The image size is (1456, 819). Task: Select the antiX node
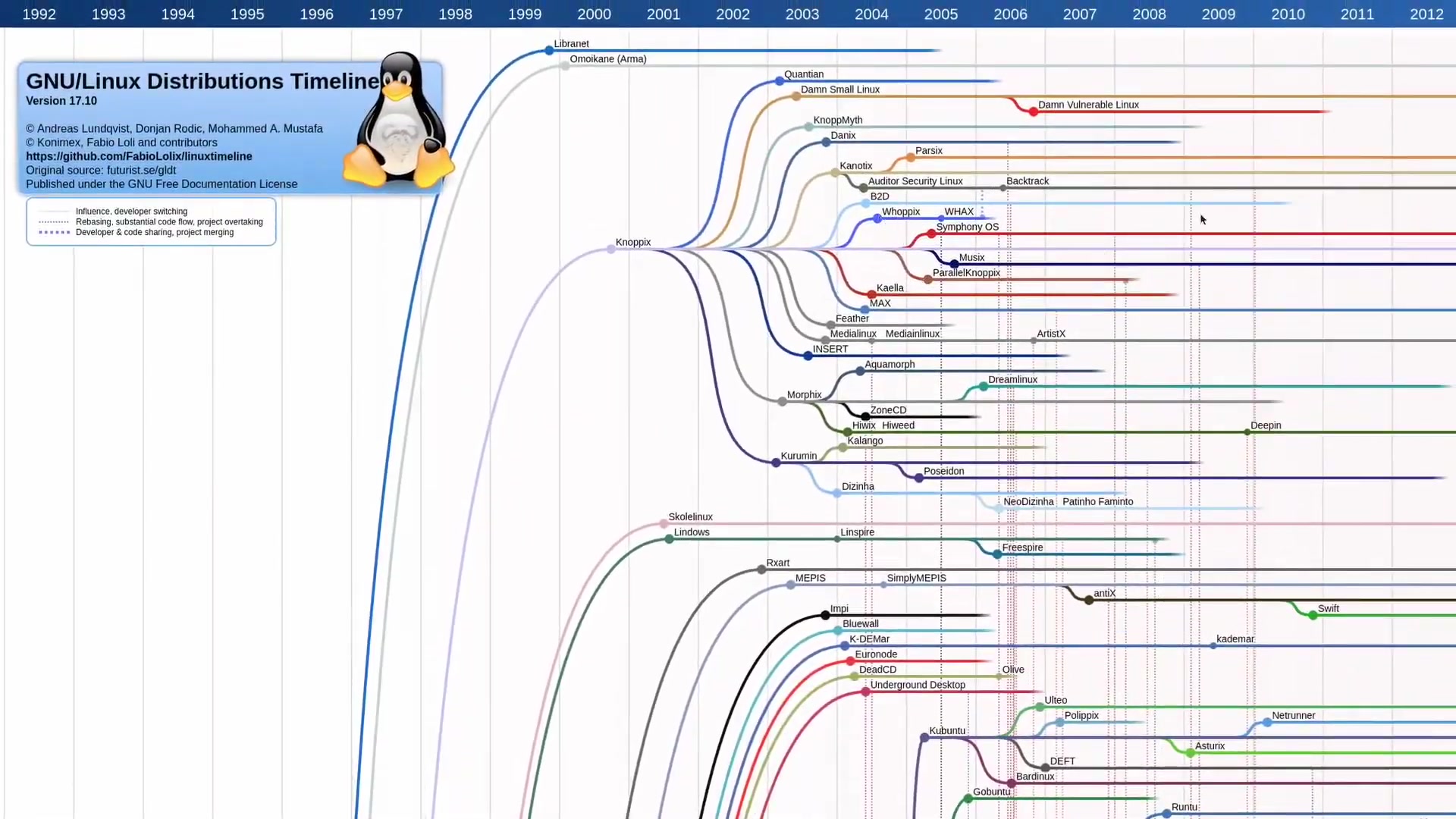1089,601
